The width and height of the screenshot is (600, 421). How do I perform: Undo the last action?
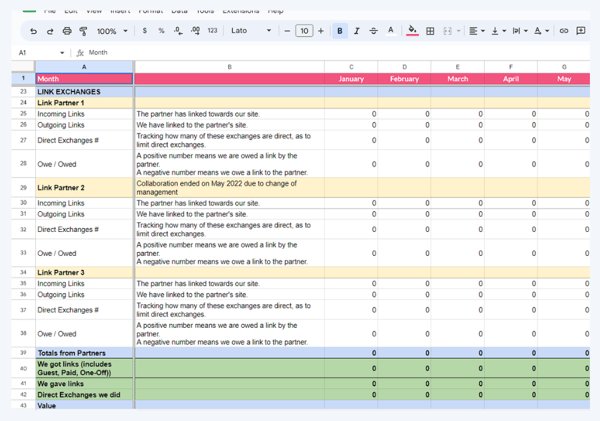tap(34, 31)
